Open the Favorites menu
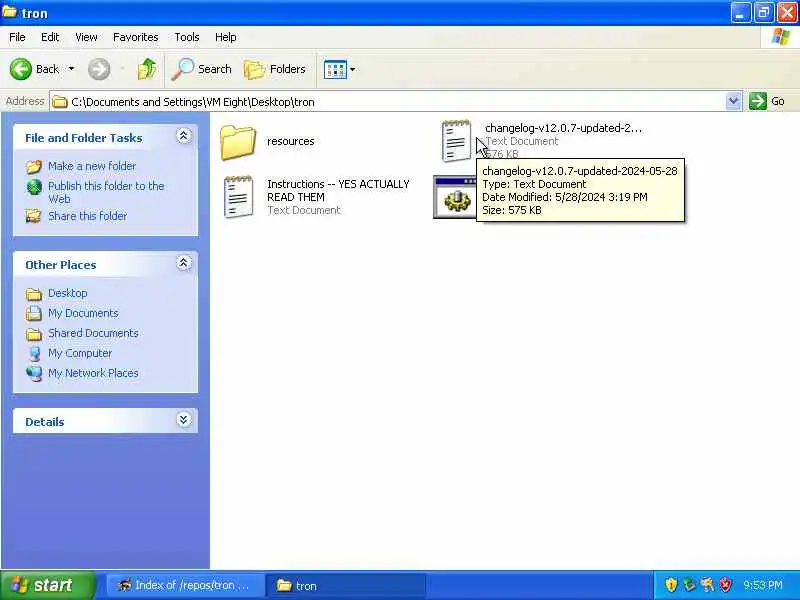Viewport: 800px width, 600px height. point(136,37)
